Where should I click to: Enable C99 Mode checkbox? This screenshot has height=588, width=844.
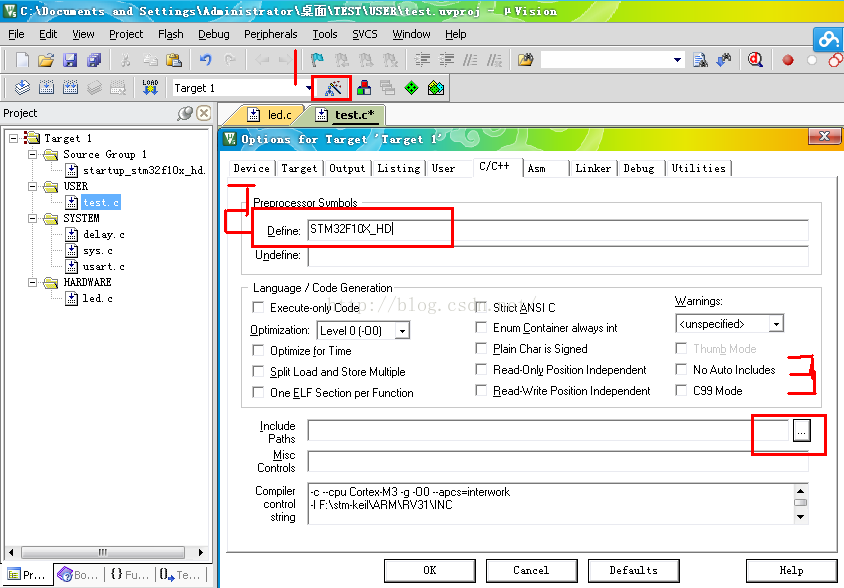coord(681,390)
